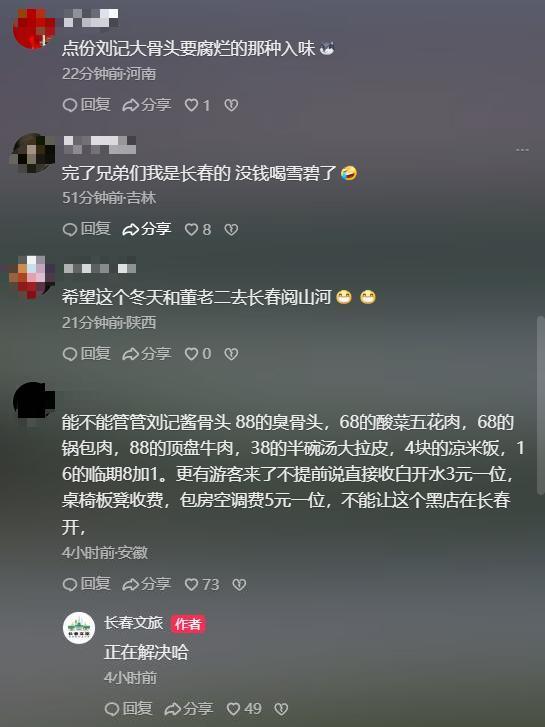
Task: Dislike the long 安徽 complaint comment
Action: click(239, 584)
